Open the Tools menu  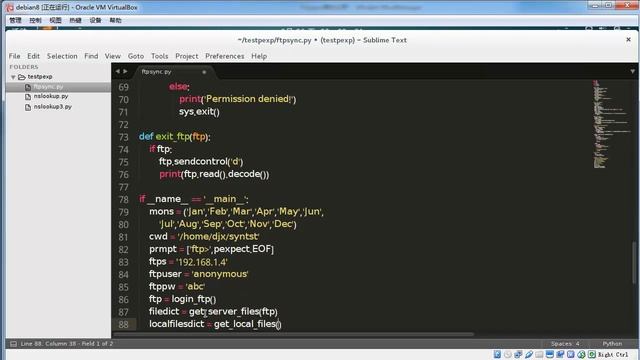point(160,56)
